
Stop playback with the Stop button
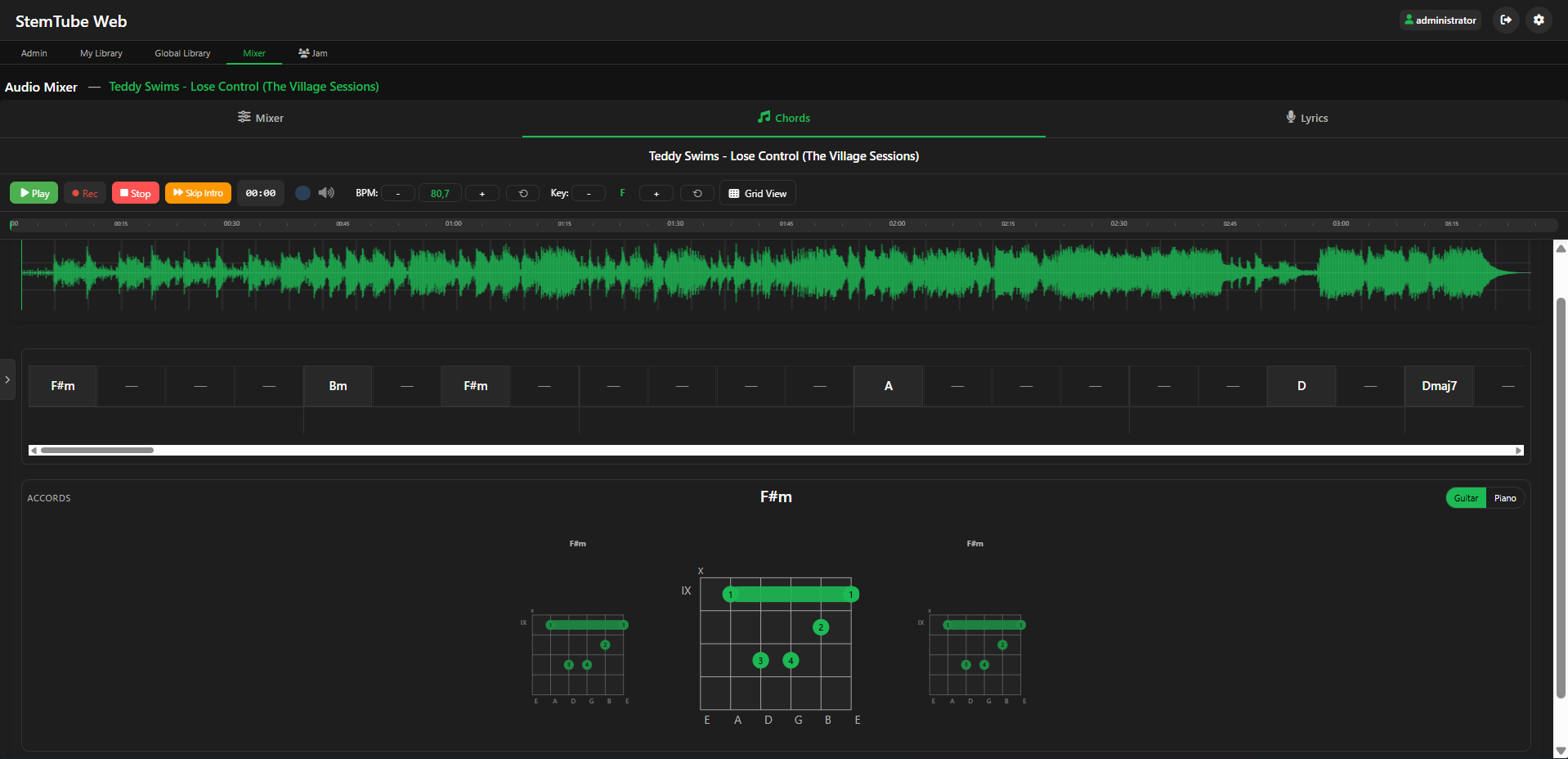(136, 193)
